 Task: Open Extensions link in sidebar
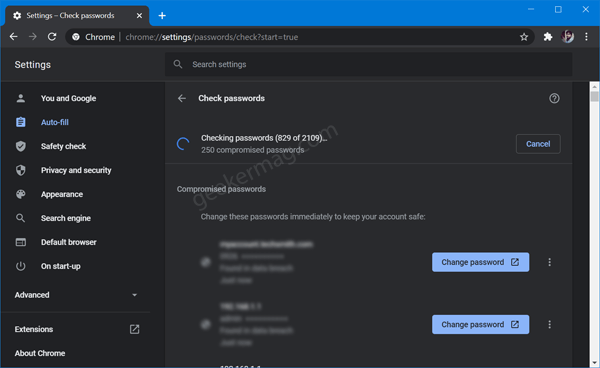pos(34,329)
